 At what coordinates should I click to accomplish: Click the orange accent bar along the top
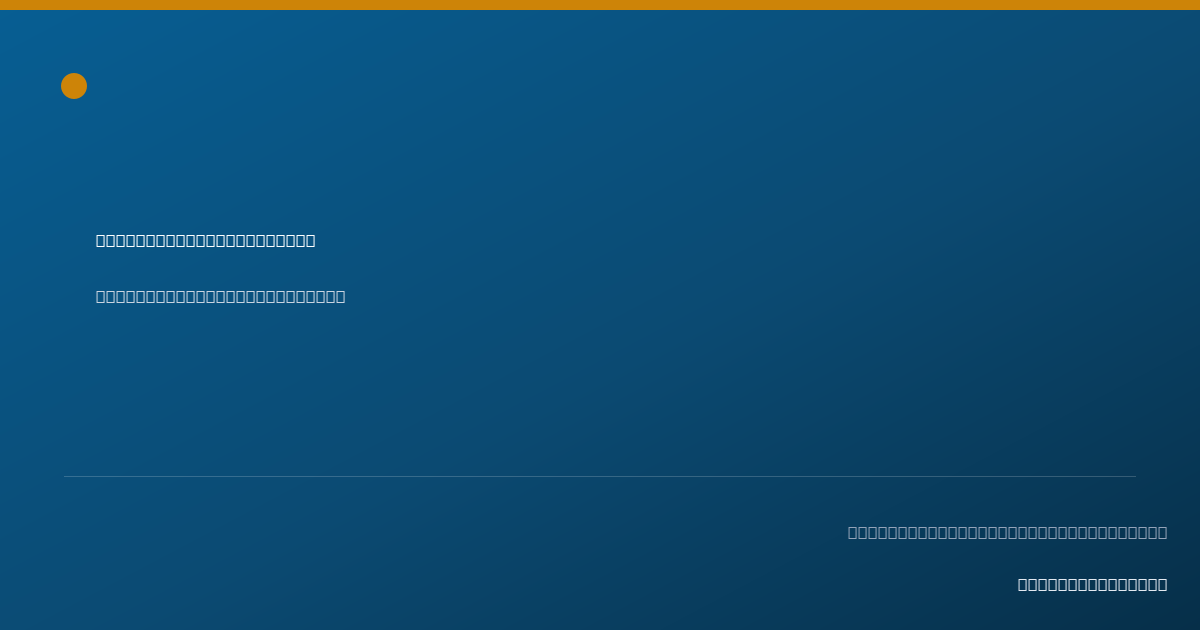point(600,5)
